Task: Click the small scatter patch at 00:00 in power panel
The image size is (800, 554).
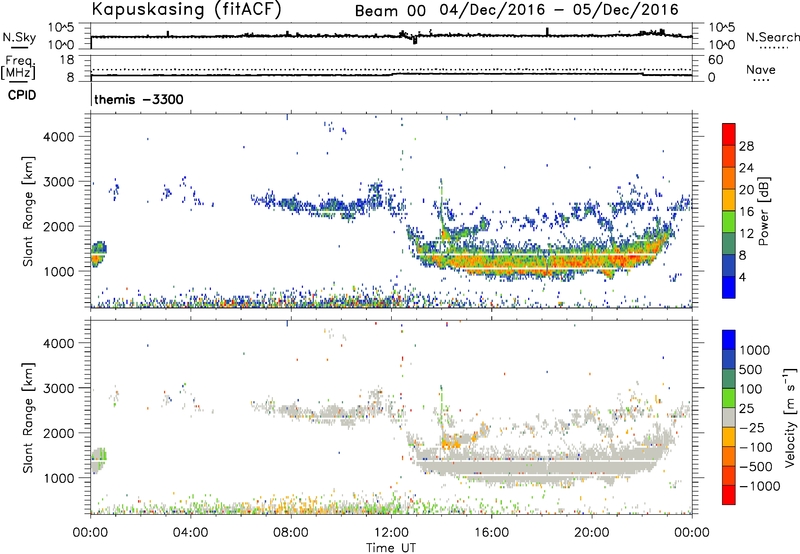Action: pyautogui.click(x=98, y=254)
